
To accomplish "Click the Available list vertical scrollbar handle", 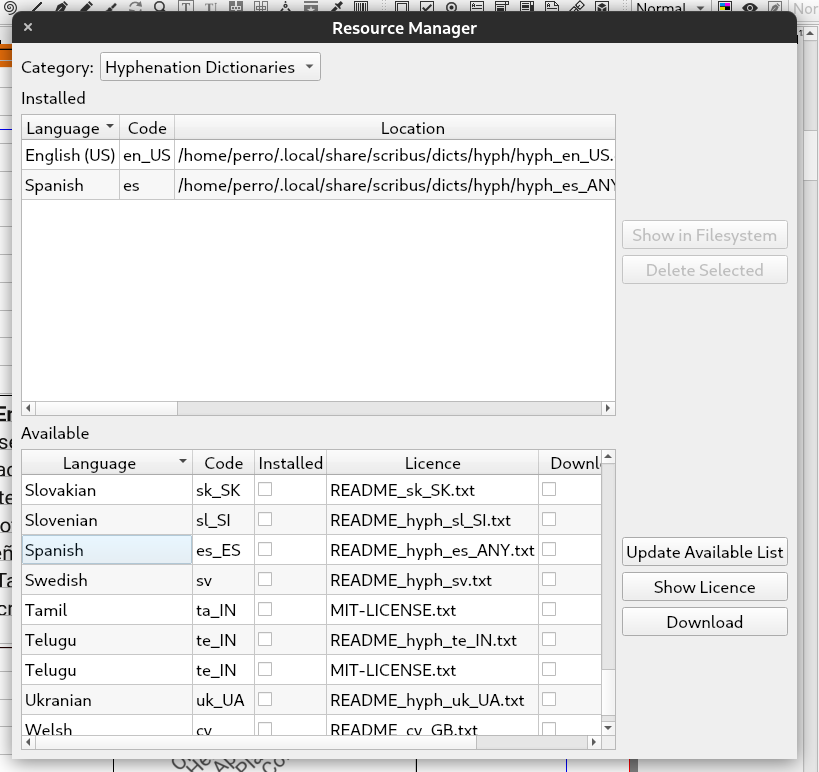I will (608, 565).
